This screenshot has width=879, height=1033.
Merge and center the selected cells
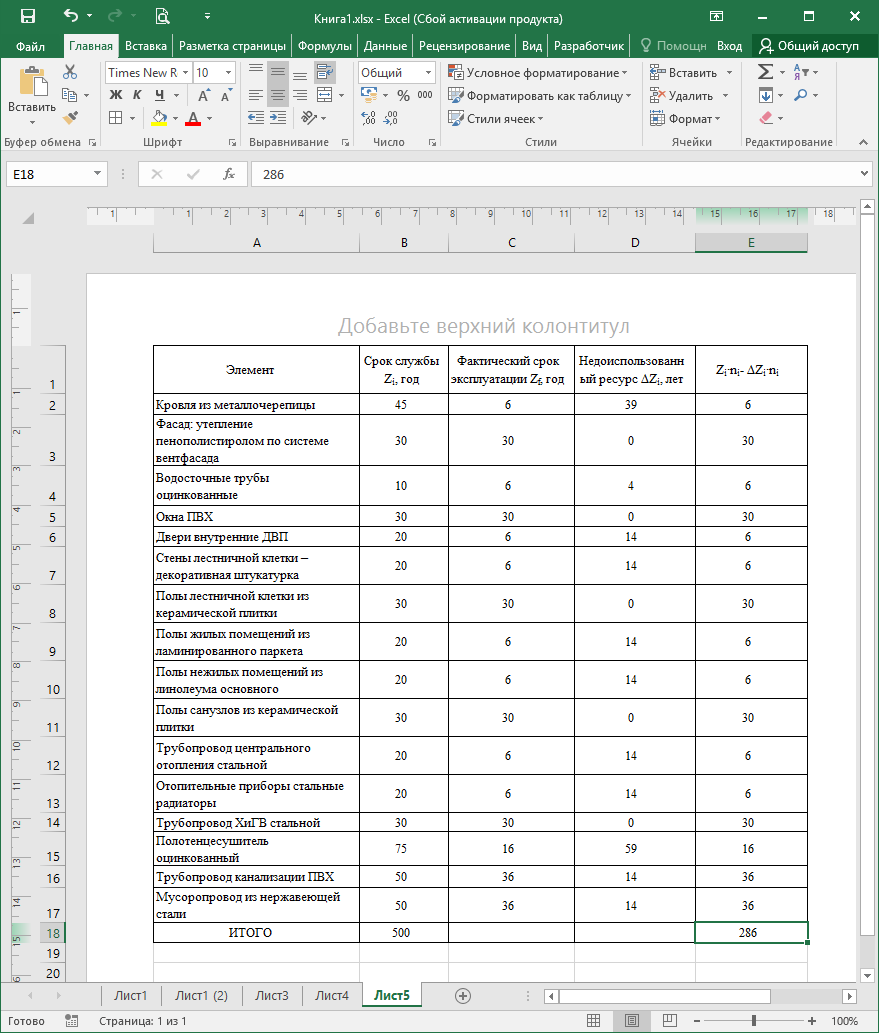pos(325,96)
